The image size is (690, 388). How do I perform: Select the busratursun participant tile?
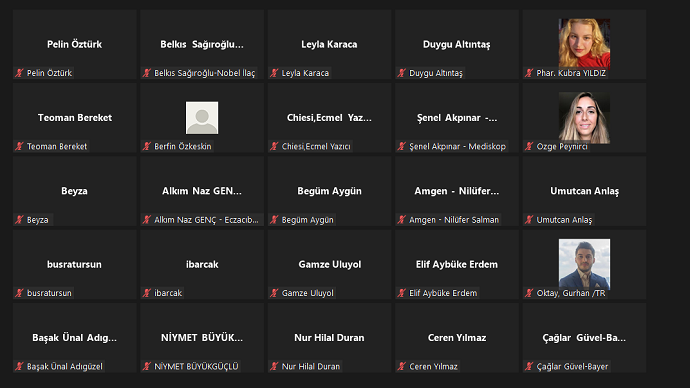click(x=74, y=264)
